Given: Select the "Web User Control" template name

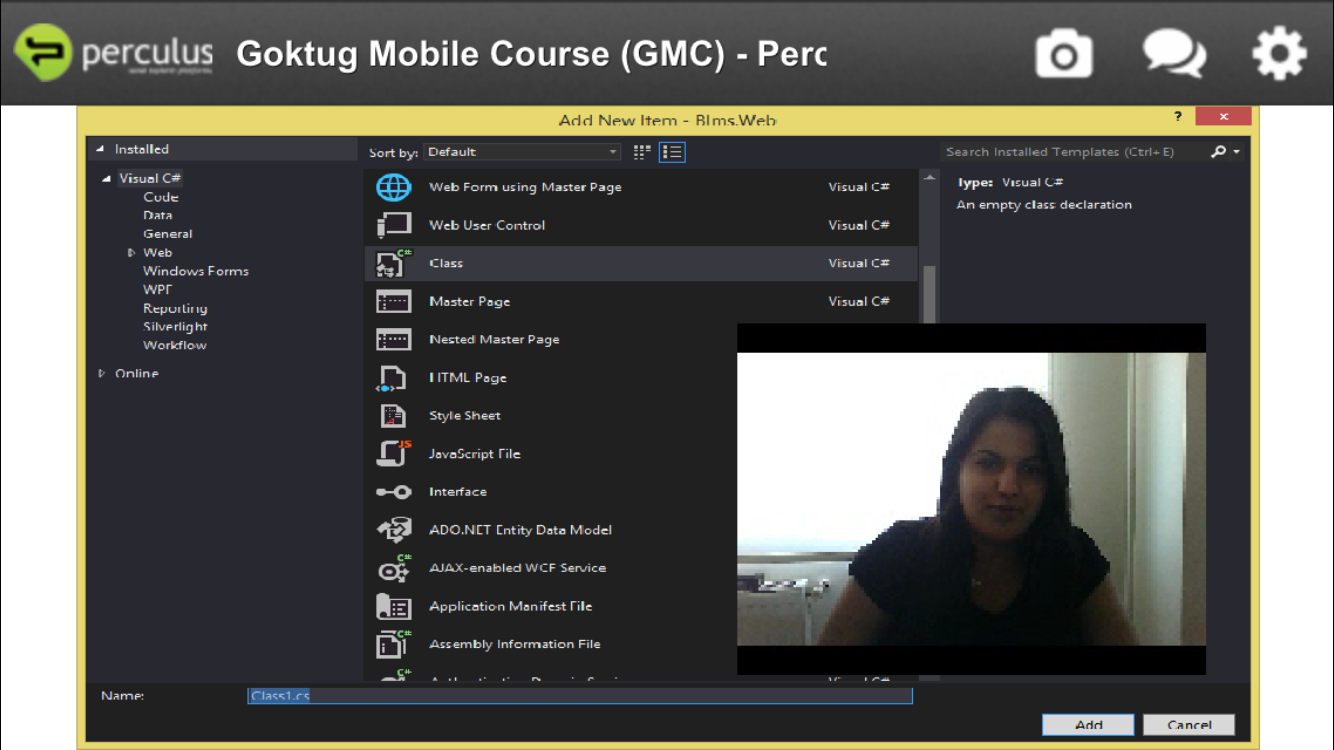Looking at the screenshot, I should coord(487,225).
